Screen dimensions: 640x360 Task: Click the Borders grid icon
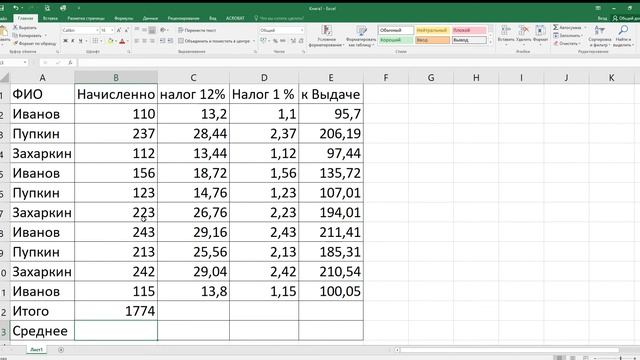95,41
